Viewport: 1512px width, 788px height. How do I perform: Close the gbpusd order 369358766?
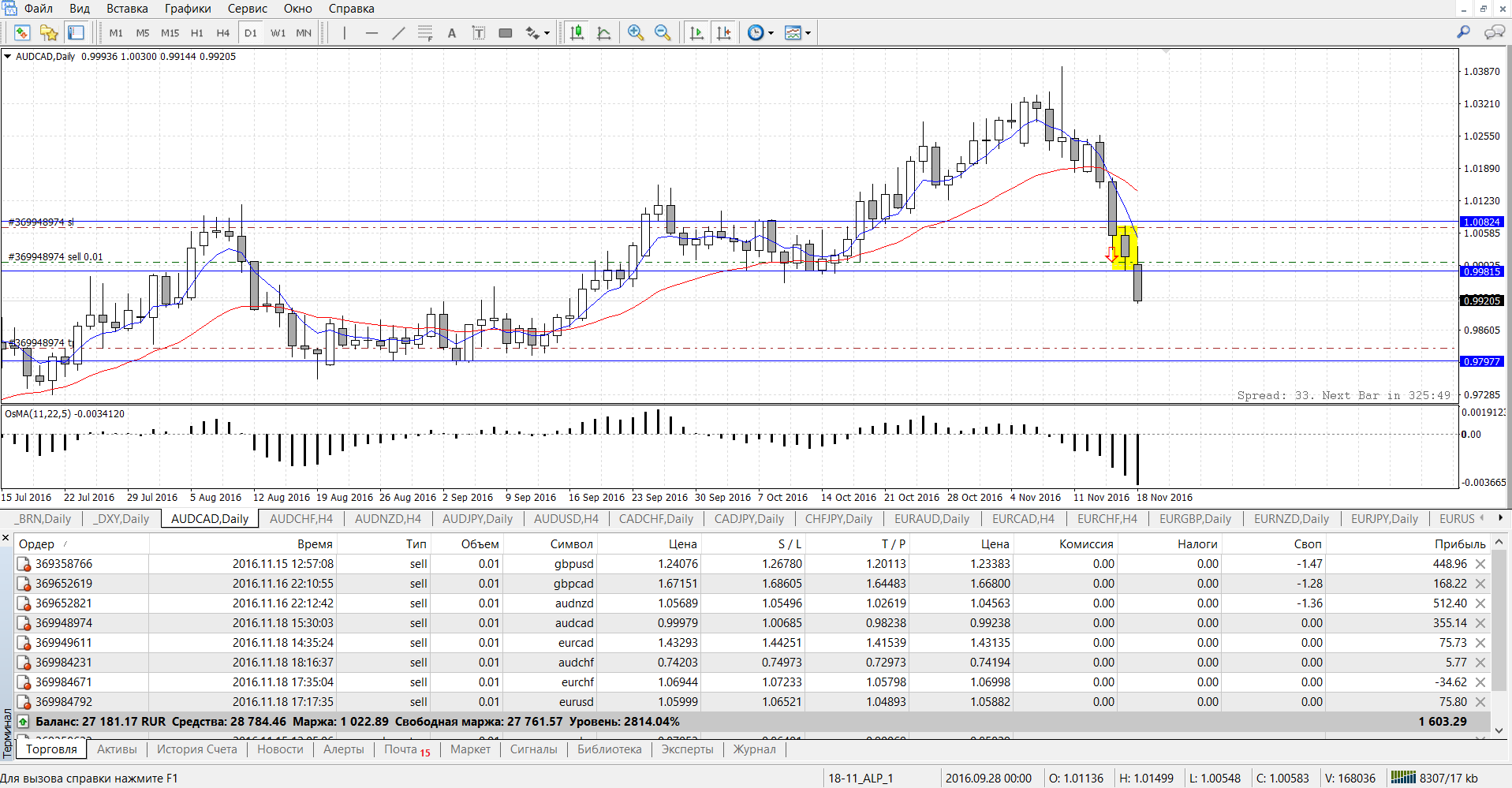tap(1480, 564)
